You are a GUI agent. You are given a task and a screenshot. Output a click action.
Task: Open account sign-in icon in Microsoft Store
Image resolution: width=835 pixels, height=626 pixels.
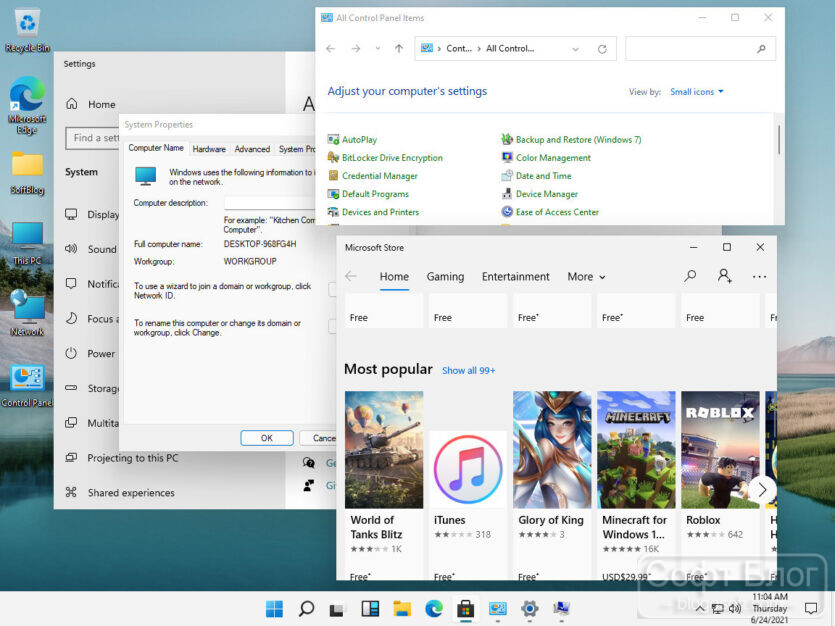tap(724, 276)
